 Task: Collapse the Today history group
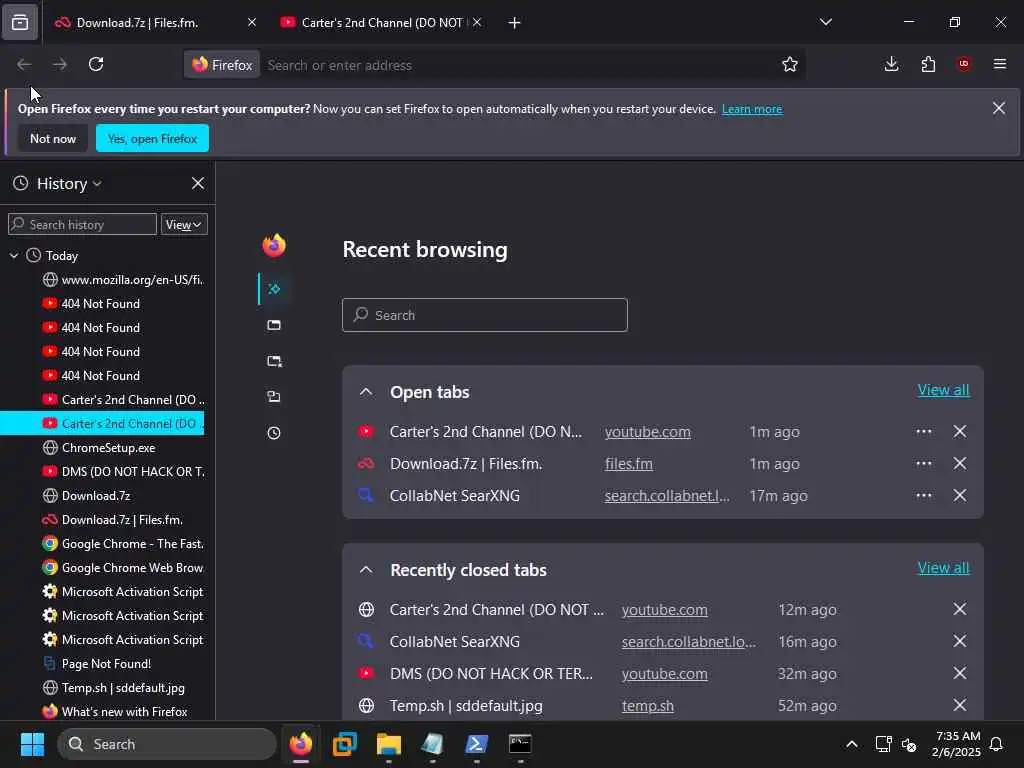(14, 256)
